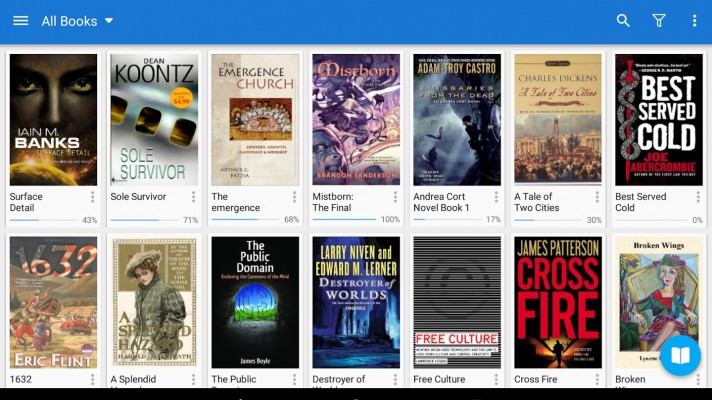Open options menu for Best Served Cold
The image size is (712, 400).
tap(699, 197)
